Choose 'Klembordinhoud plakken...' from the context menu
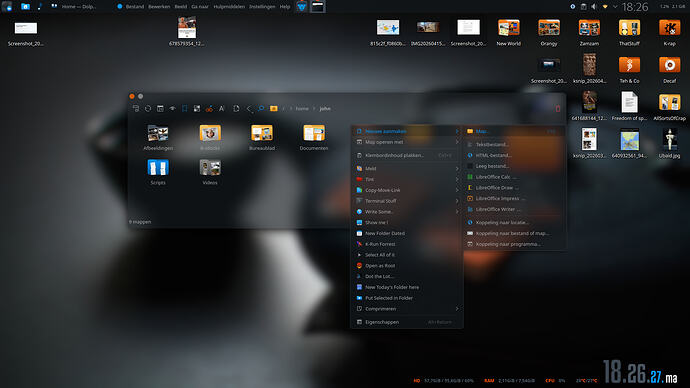 coord(407,155)
